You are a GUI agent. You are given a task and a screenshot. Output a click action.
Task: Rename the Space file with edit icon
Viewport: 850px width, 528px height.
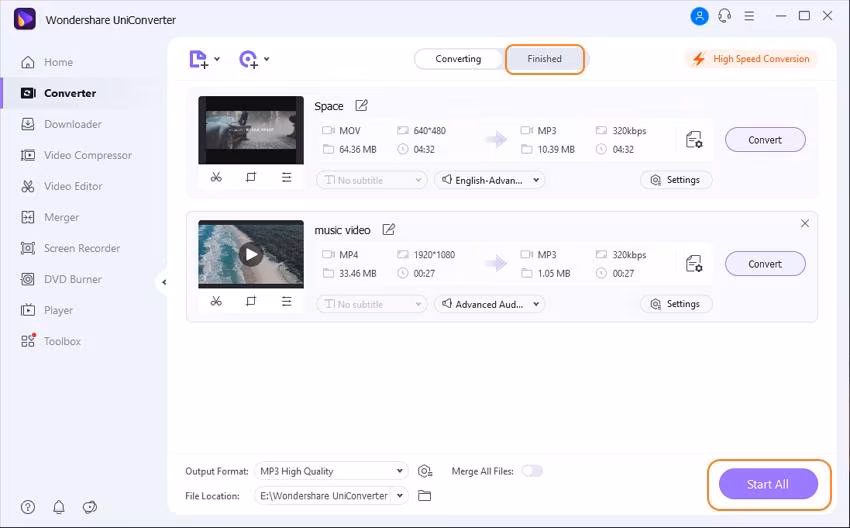click(362, 106)
